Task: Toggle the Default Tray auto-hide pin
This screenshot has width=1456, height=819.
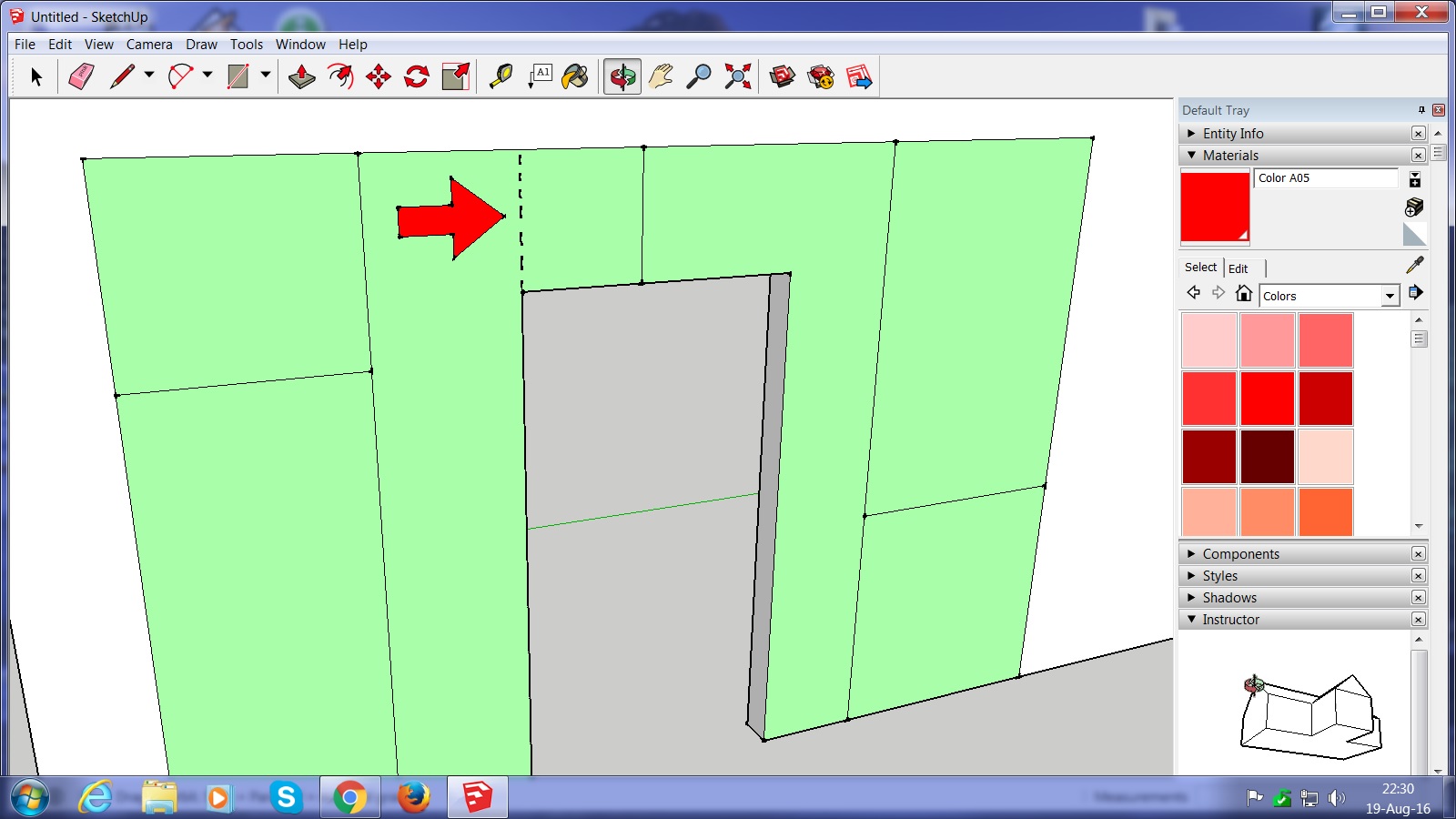Action: coord(1421,110)
